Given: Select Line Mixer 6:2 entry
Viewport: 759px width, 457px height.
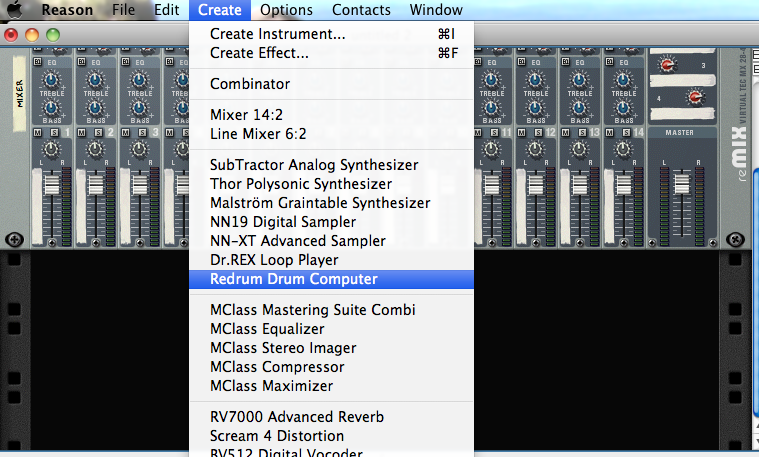Looking at the screenshot, I should click(x=332, y=134).
